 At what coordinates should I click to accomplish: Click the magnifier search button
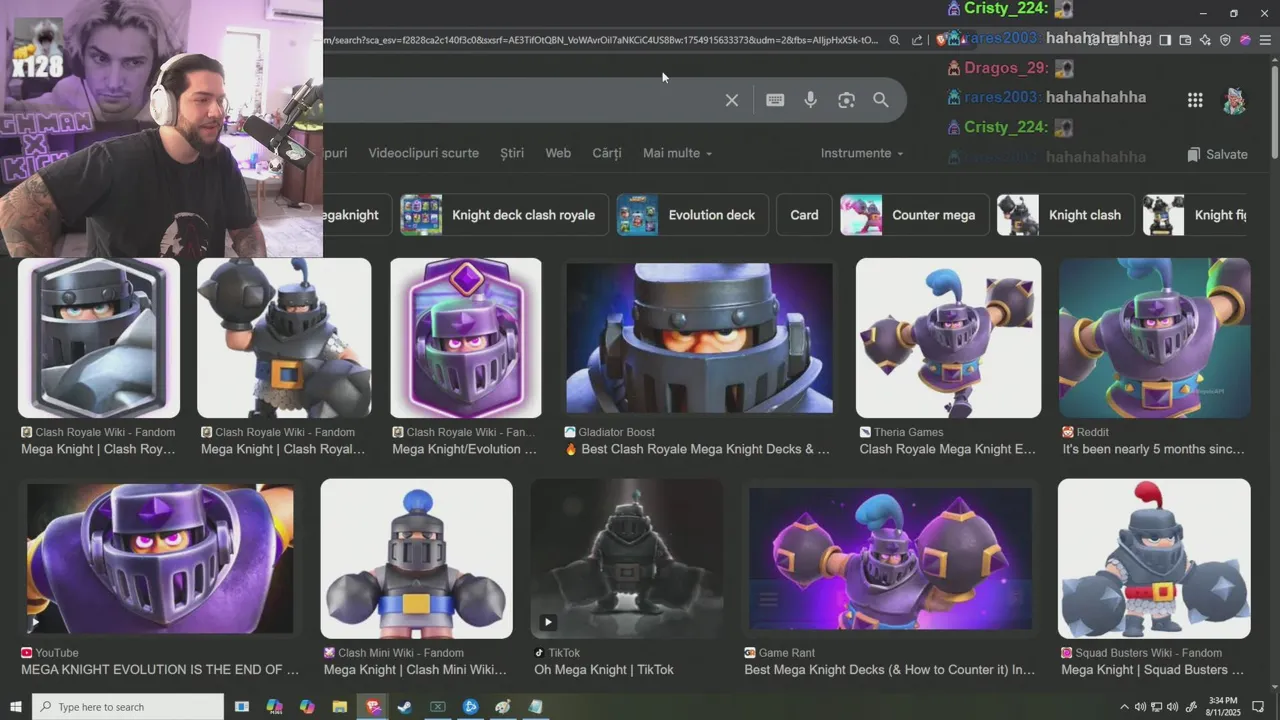click(x=881, y=100)
